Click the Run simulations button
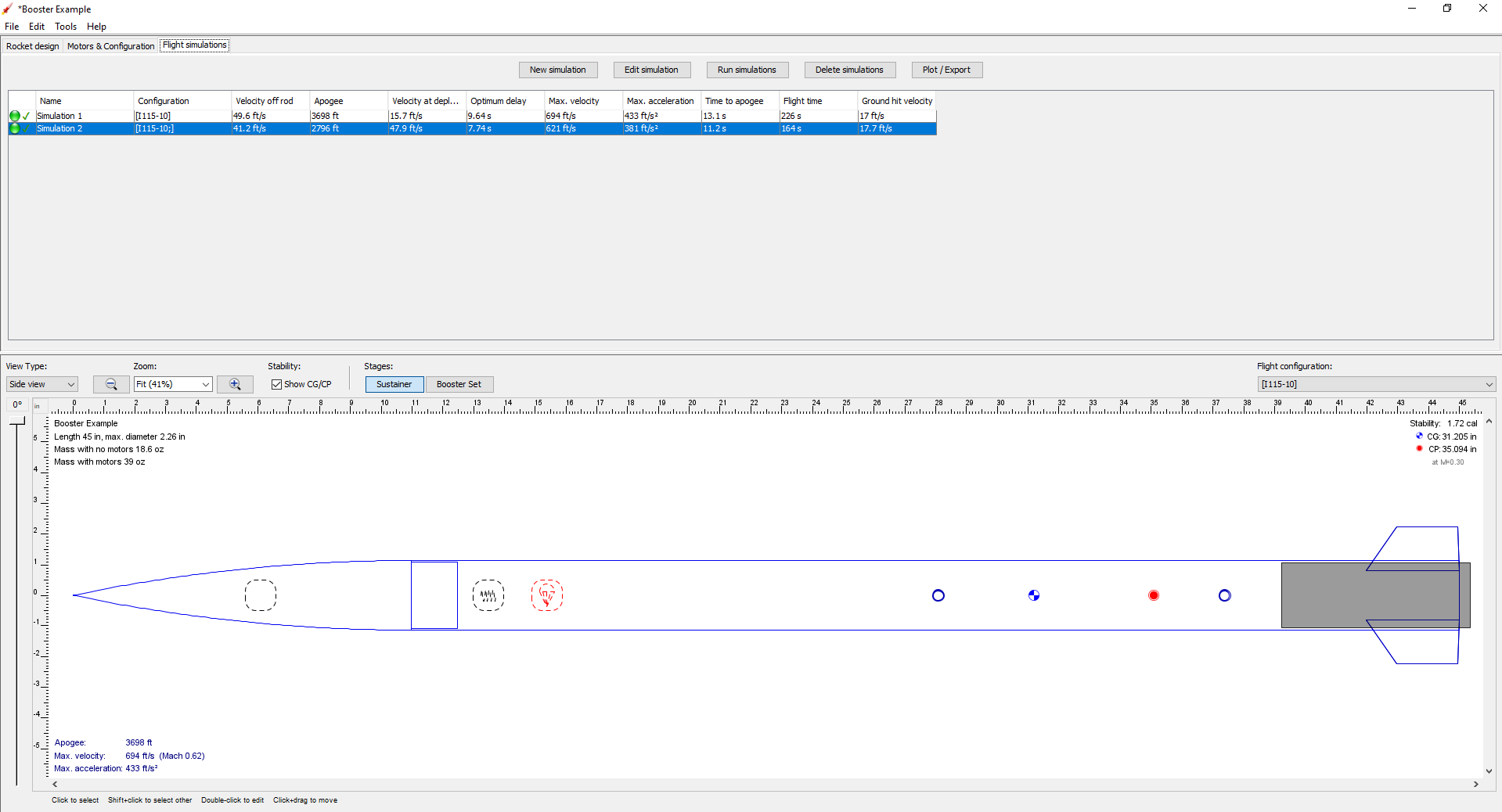The width and height of the screenshot is (1502, 812). pyautogui.click(x=747, y=70)
